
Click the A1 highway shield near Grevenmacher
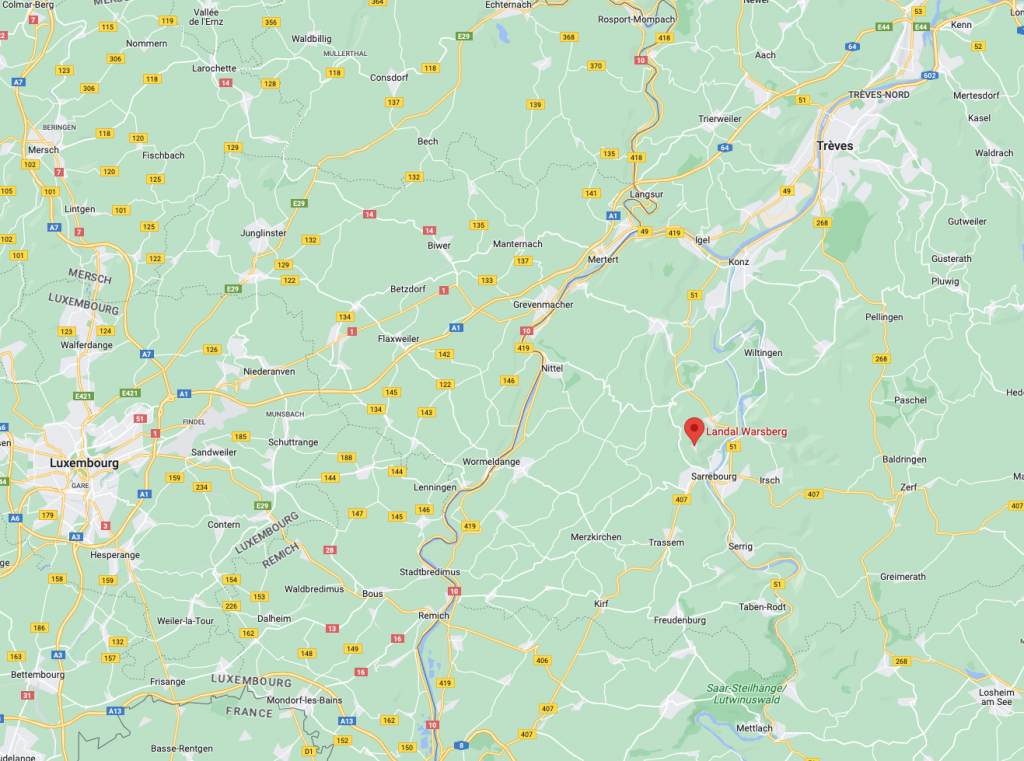coord(456,327)
